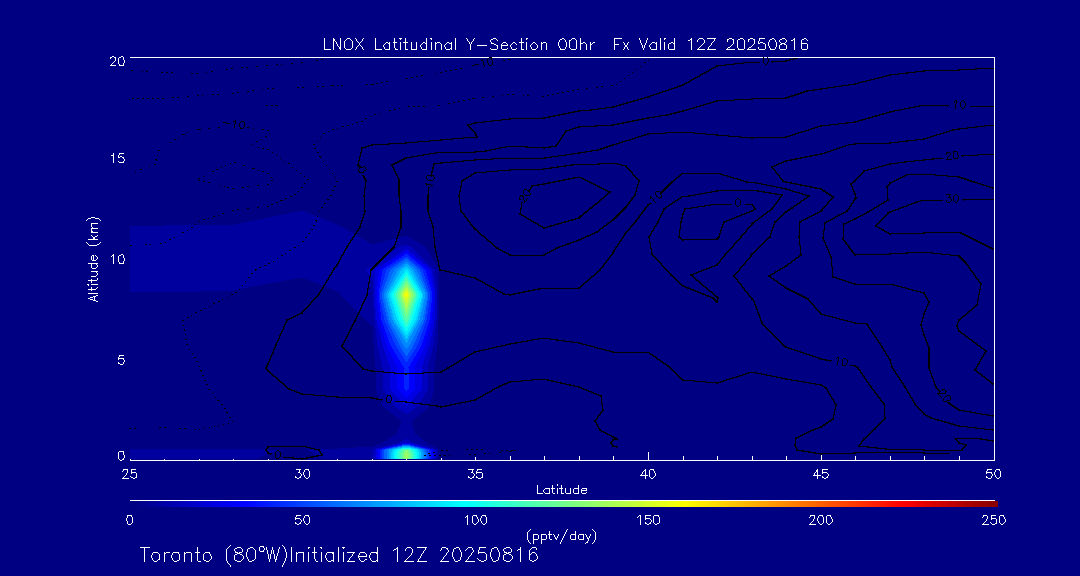This screenshot has height=576, width=1080.
Task: Click the "Altitude (km)" y-axis label
Action: click(94, 258)
